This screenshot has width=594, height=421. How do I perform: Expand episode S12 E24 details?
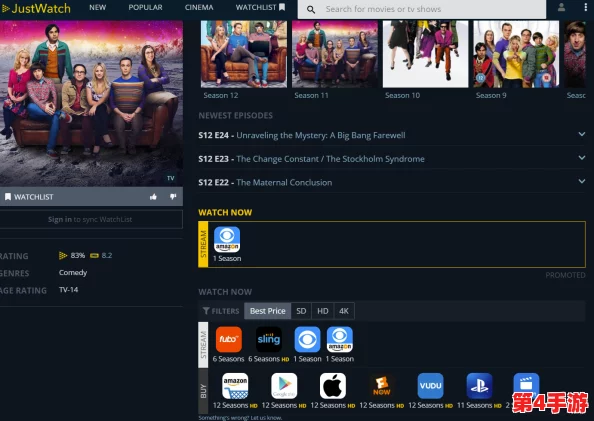pos(392,135)
